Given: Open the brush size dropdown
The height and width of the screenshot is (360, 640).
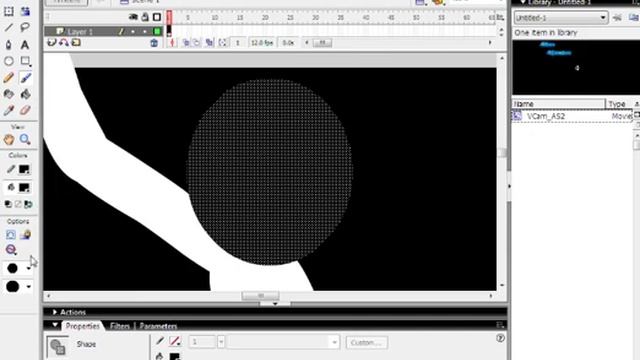Looking at the screenshot, I should 28,268.
